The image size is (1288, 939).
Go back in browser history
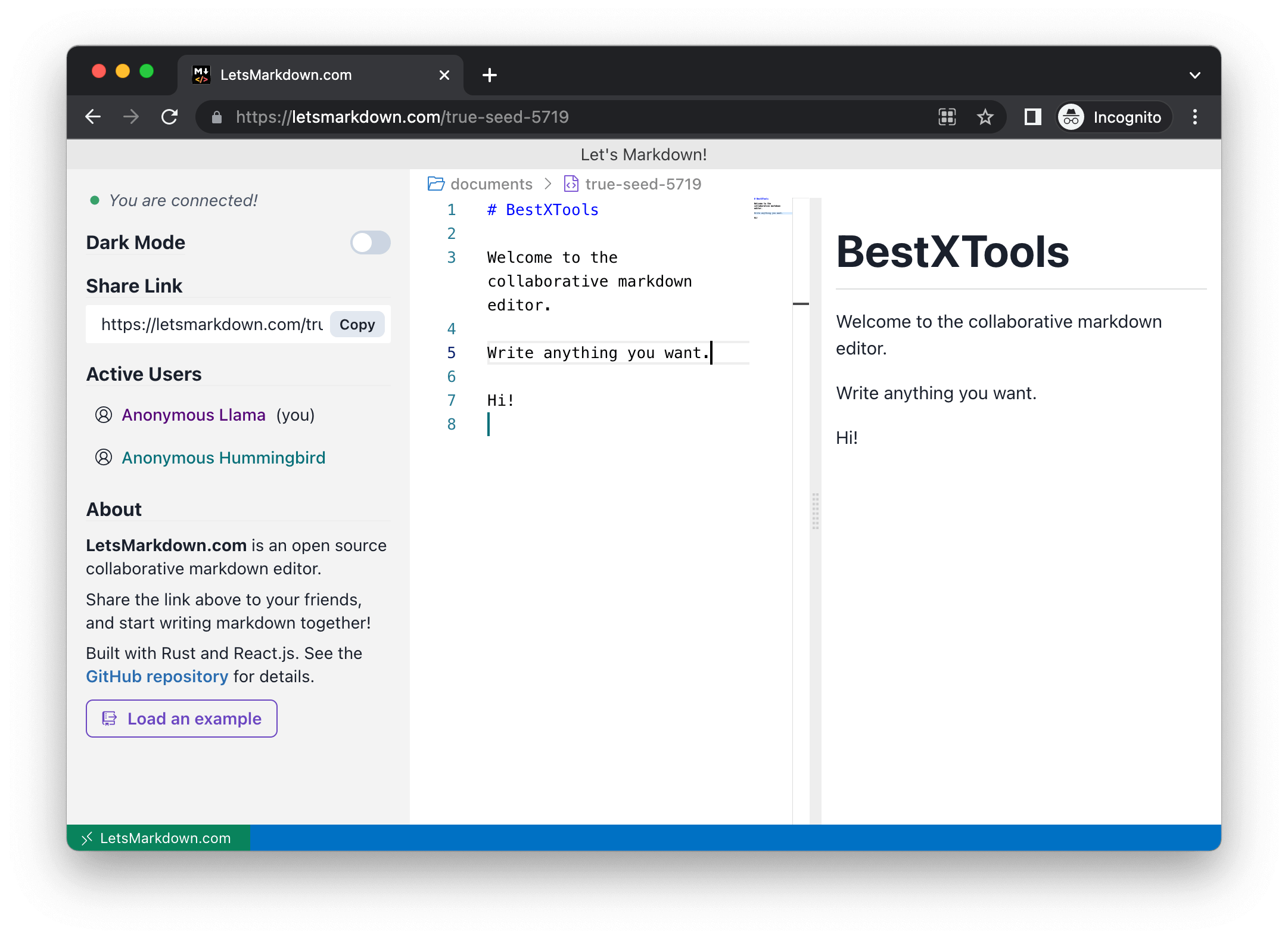93,117
